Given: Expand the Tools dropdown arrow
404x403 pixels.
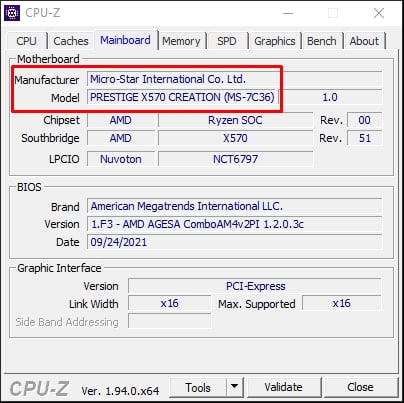Looking at the screenshot, I should [x=235, y=387].
